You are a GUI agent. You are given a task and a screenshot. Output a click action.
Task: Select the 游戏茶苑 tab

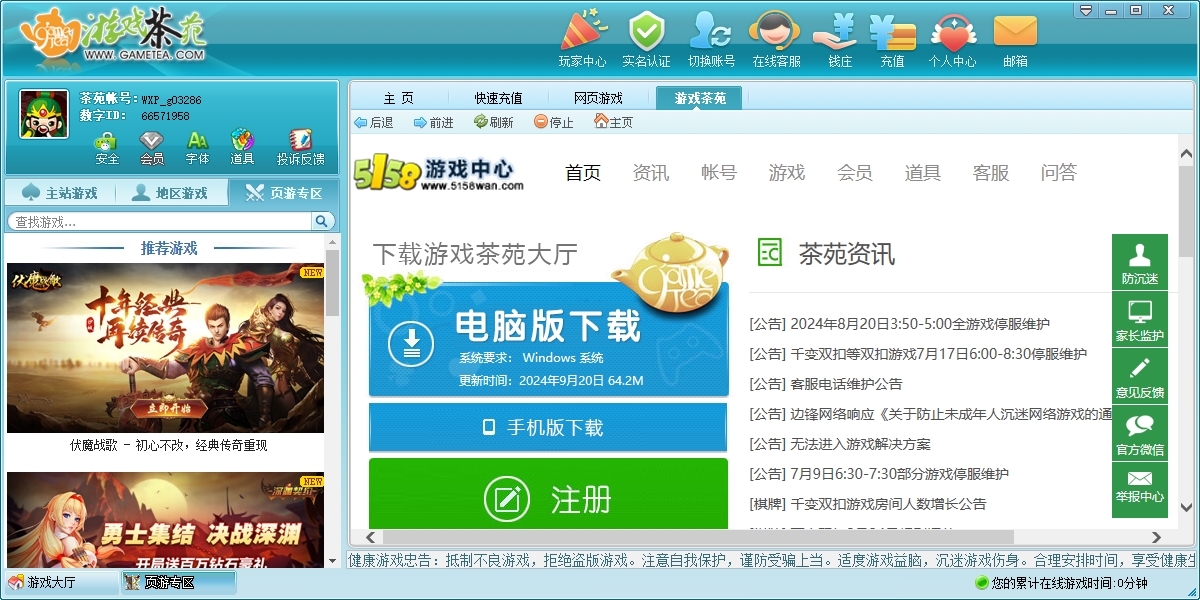click(700, 98)
